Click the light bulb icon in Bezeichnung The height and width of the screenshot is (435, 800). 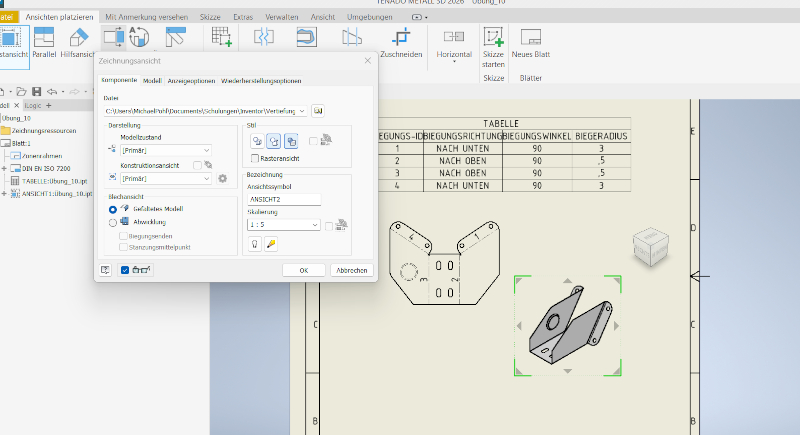254,244
